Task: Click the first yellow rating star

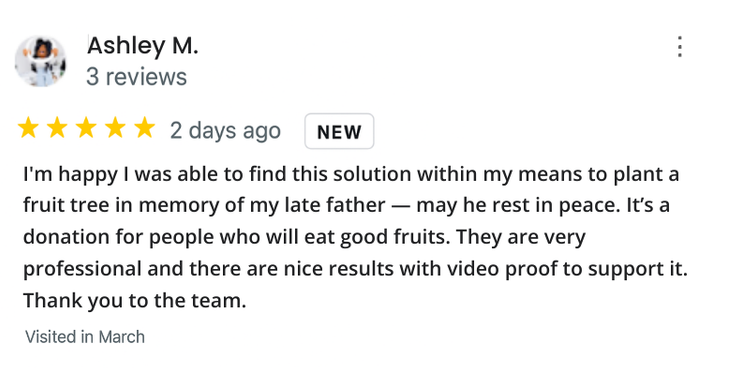Action: tap(28, 128)
